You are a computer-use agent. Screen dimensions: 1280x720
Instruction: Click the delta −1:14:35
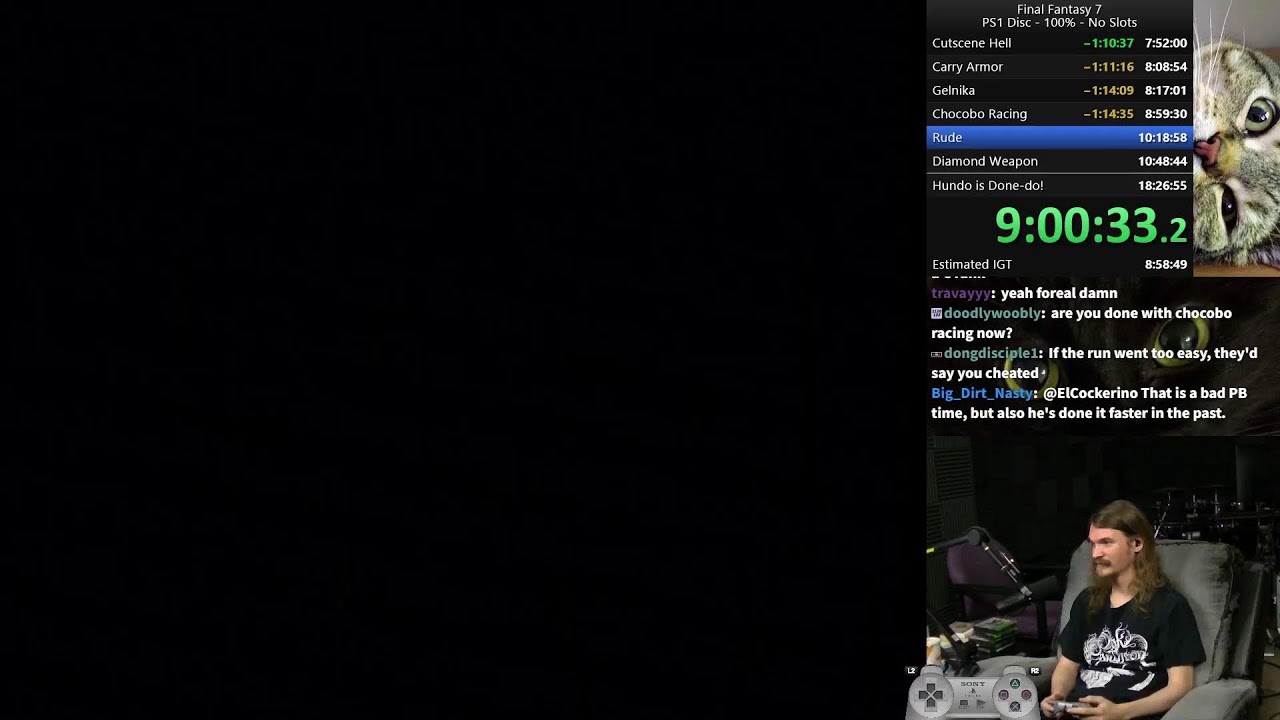(x=1108, y=114)
